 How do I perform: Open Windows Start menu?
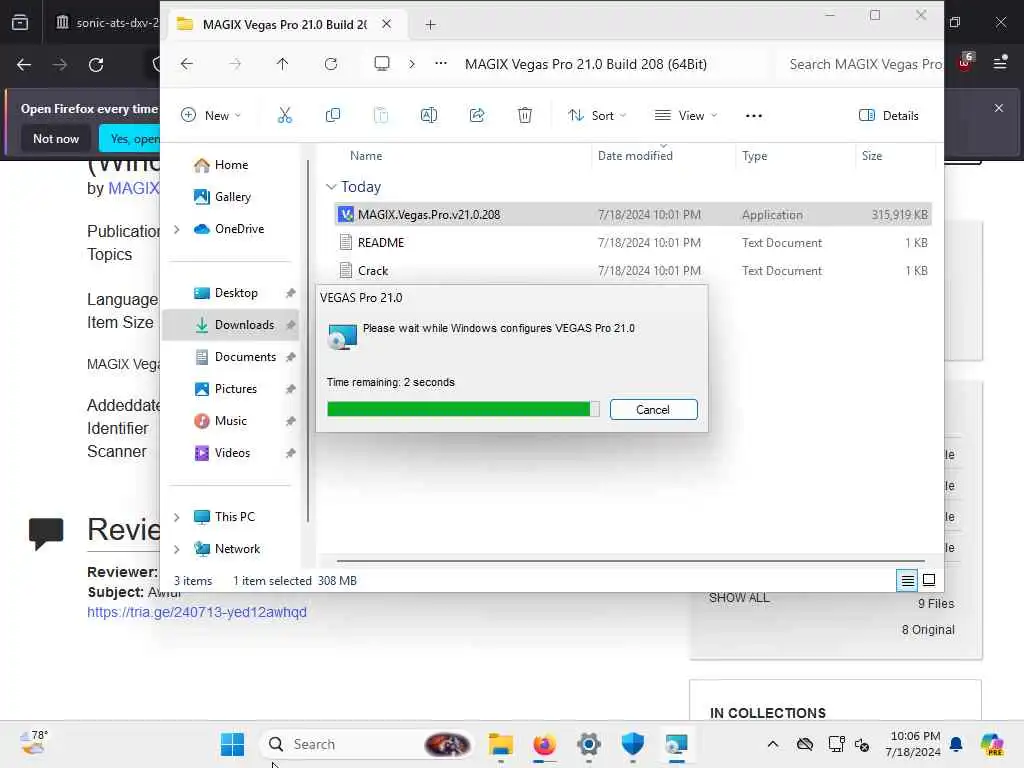(x=232, y=744)
